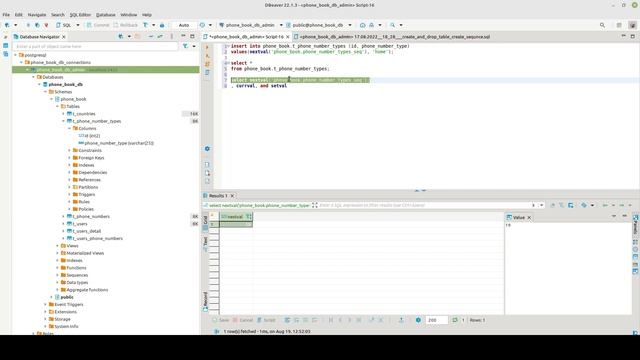Open the SQL editor toolbar button
The image size is (640, 360).
click(64, 25)
